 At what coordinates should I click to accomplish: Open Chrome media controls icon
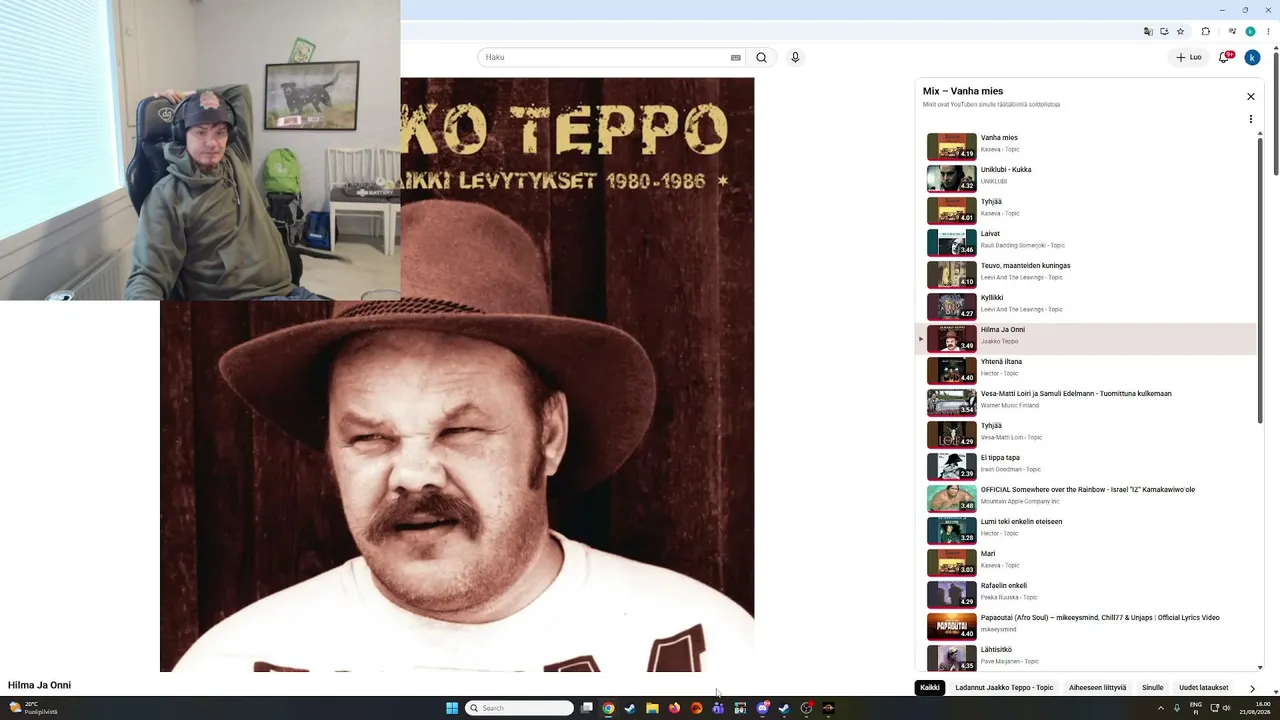[1232, 32]
